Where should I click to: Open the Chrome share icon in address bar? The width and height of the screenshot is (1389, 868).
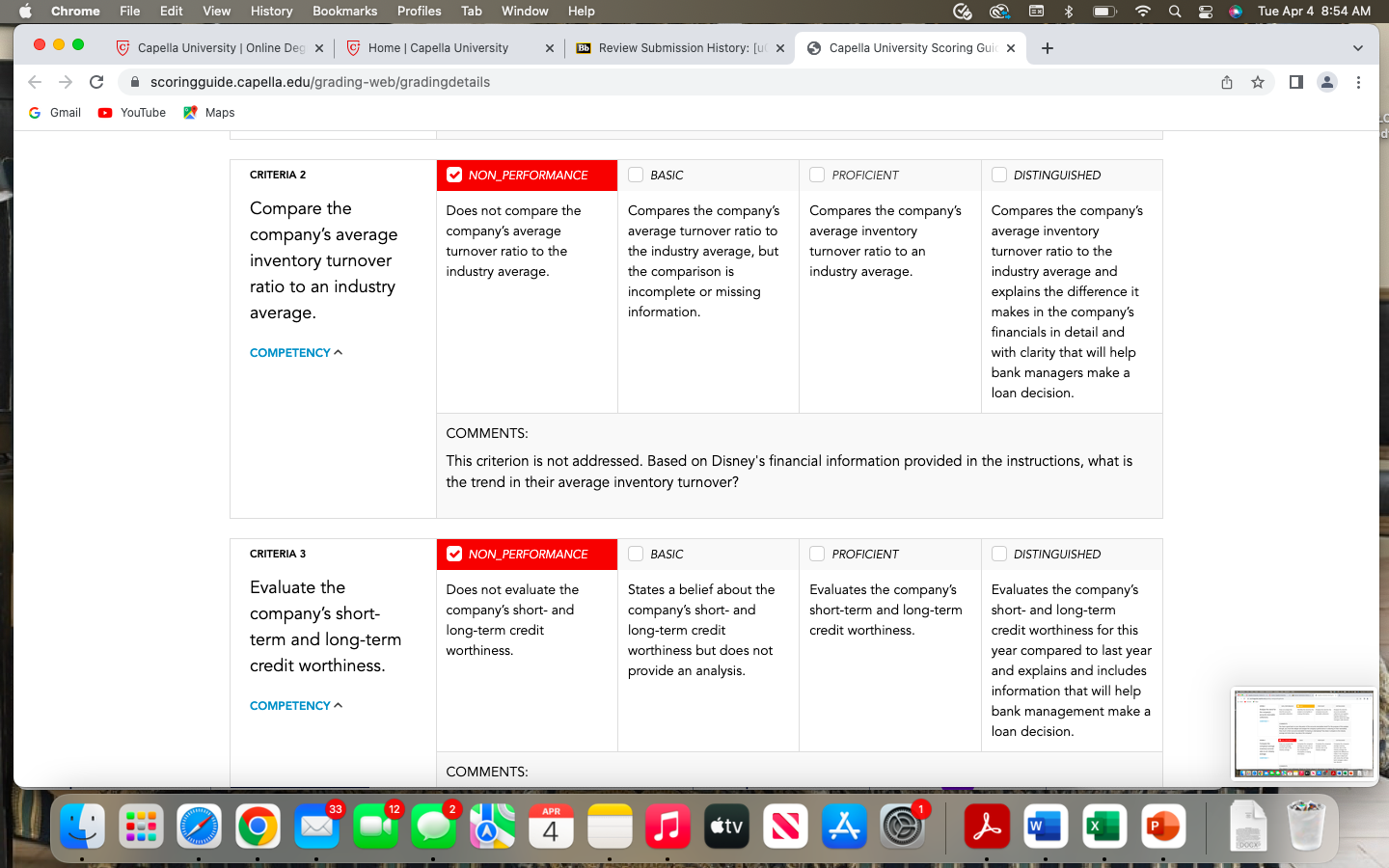[x=1227, y=82]
